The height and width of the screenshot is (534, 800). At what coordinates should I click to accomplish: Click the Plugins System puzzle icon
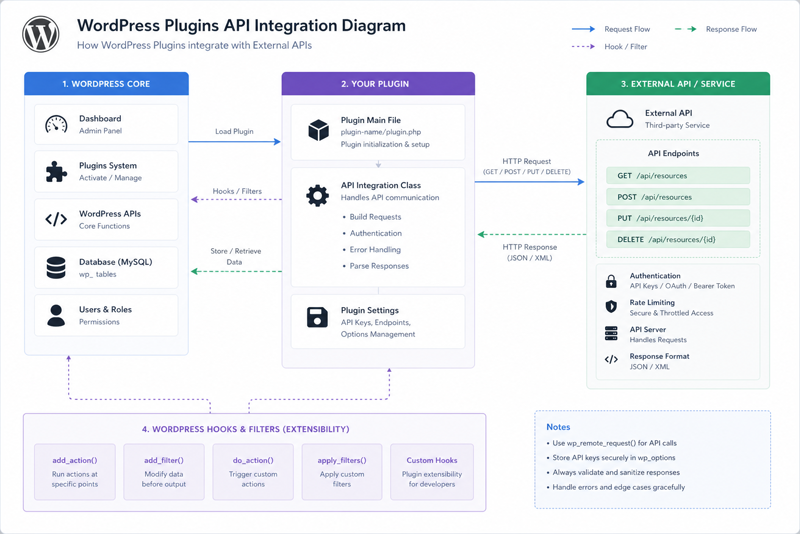click(x=56, y=171)
